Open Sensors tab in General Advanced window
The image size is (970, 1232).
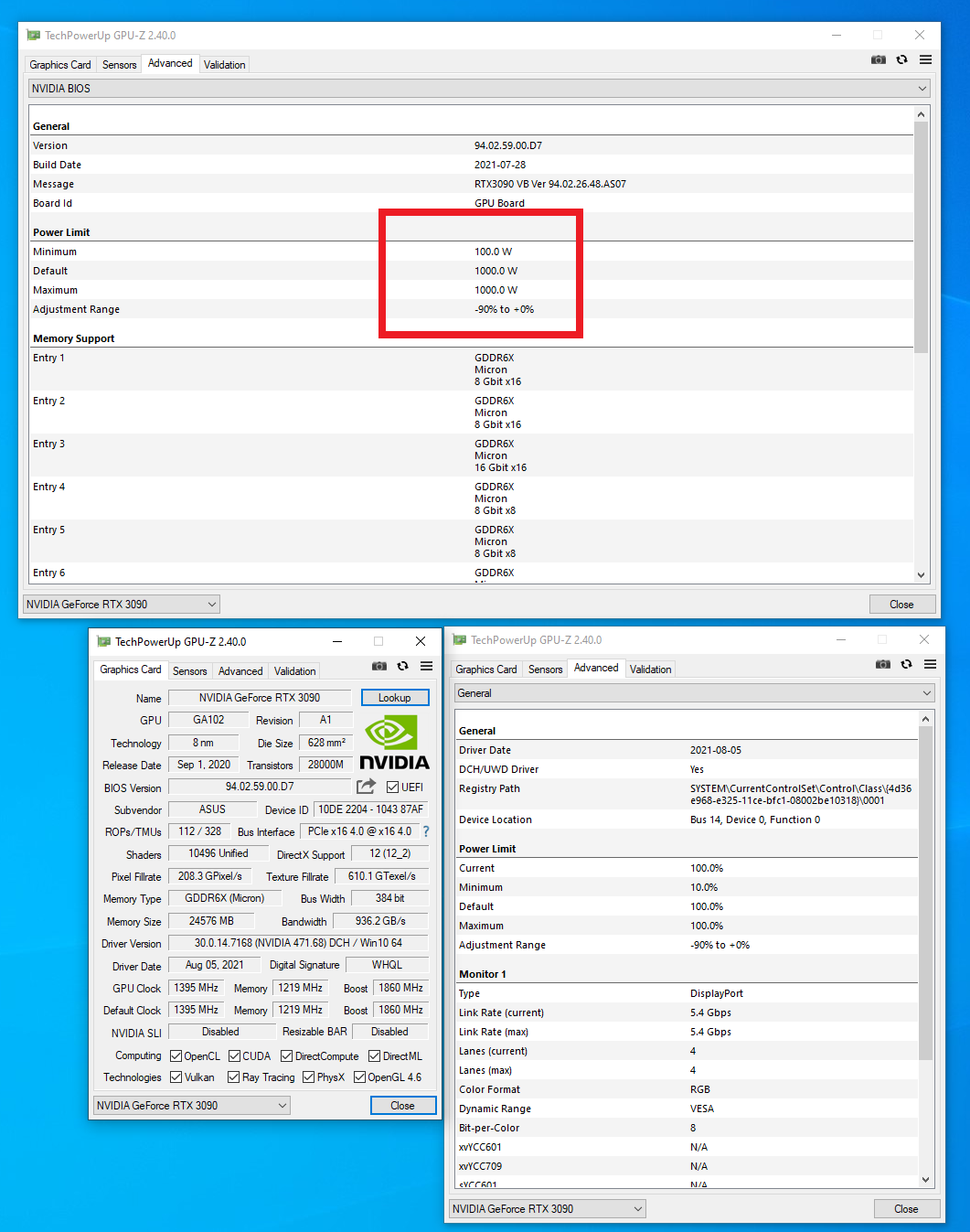(545, 670)
